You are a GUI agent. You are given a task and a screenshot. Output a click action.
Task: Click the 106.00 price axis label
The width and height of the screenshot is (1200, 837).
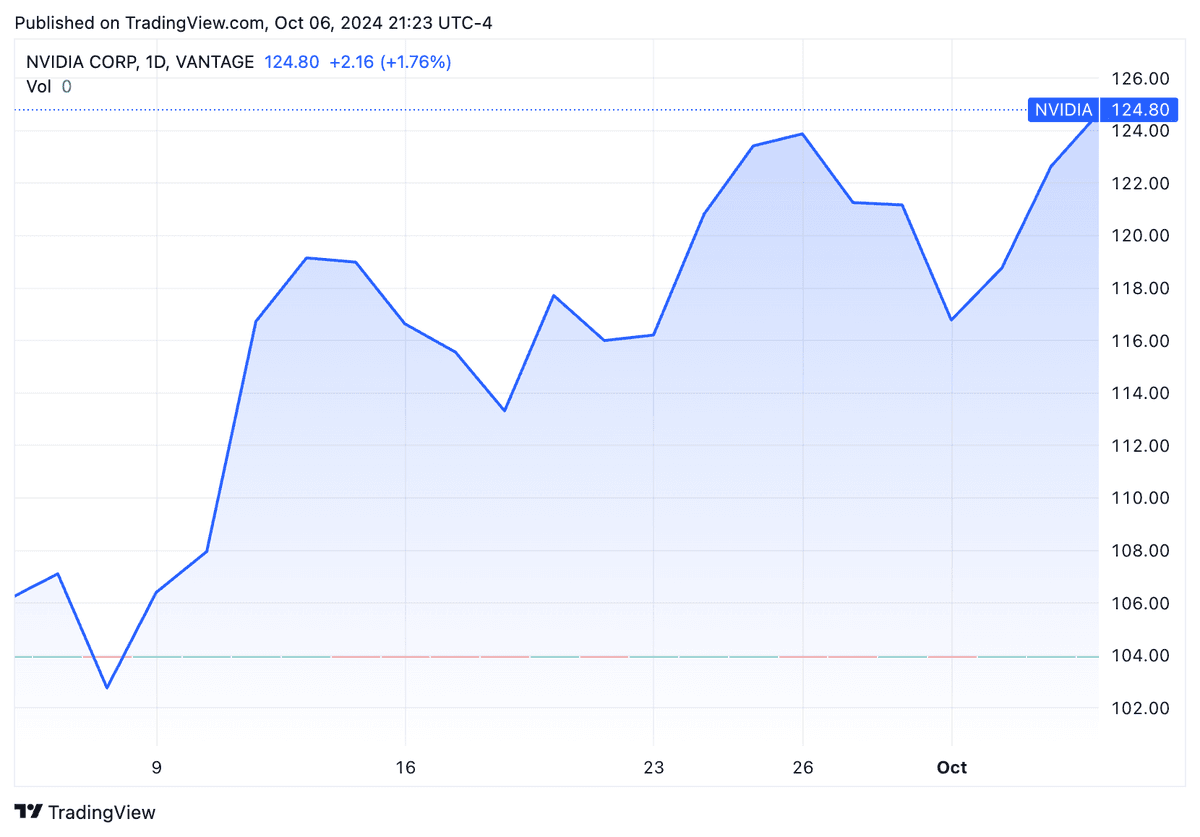[x=1141, y=603]
